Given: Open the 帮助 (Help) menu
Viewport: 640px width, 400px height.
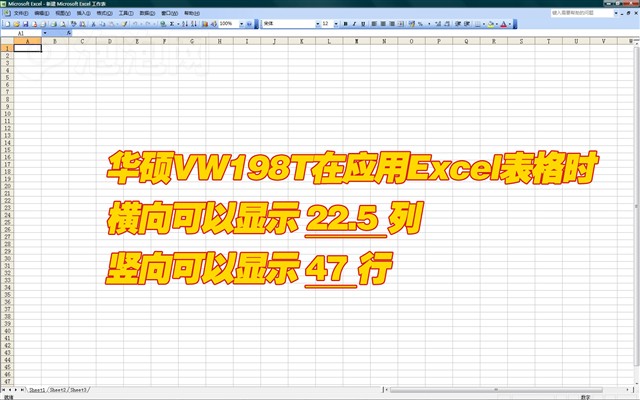Looking at the screenshot, I should (192, 13).
